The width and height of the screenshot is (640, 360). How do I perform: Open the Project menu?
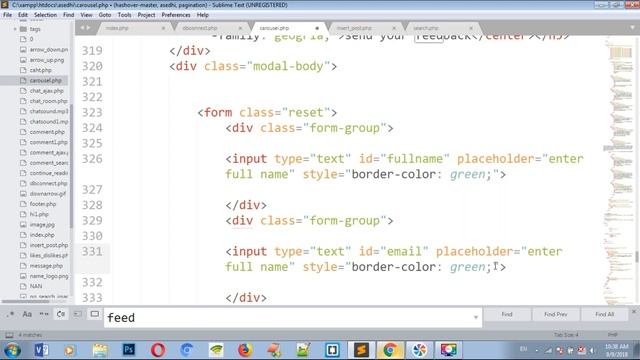[x=147, y=15]
